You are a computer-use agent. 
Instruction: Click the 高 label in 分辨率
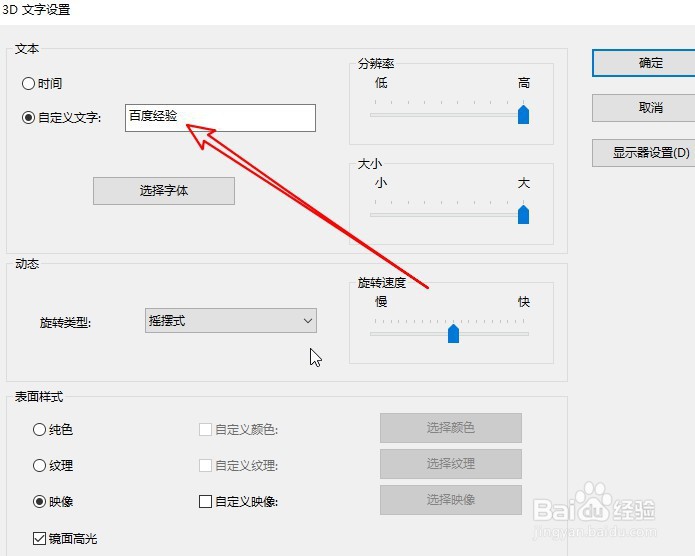click(x=524, y=83)
